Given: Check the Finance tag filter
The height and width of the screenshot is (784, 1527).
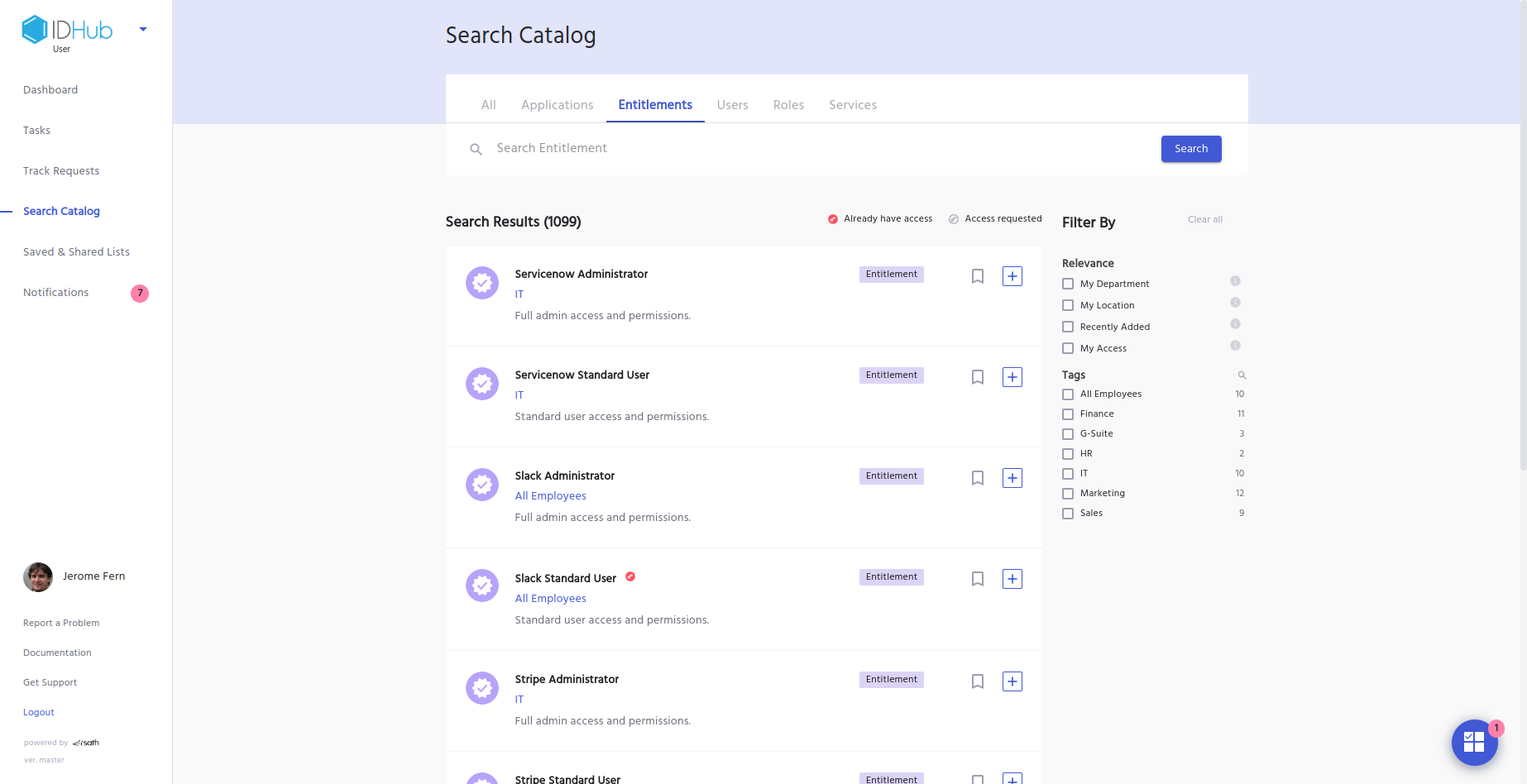Looking at the screenshot, I should pos(1068,414).
